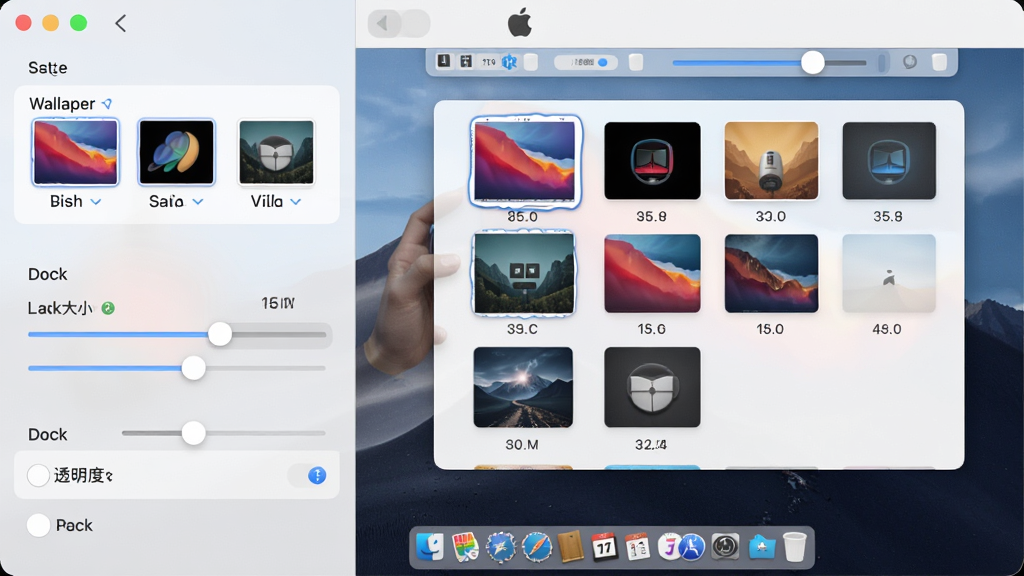Image resolution: width=1024 pixels, height=576 pixels.
Task: Select the red wallpaper thumbnail labeled 15.6
Action: pyautogui.click(x=652, y=274)
